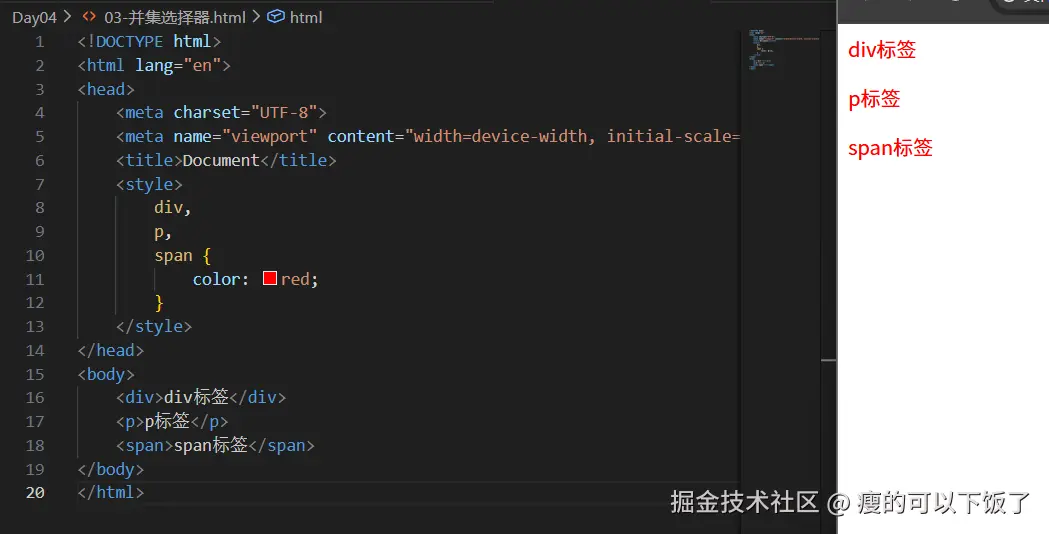Click red "p标签" text in browser preview
Image resolution: width=1049 pixels, height=534 pixels.
(x=874, y=99)
